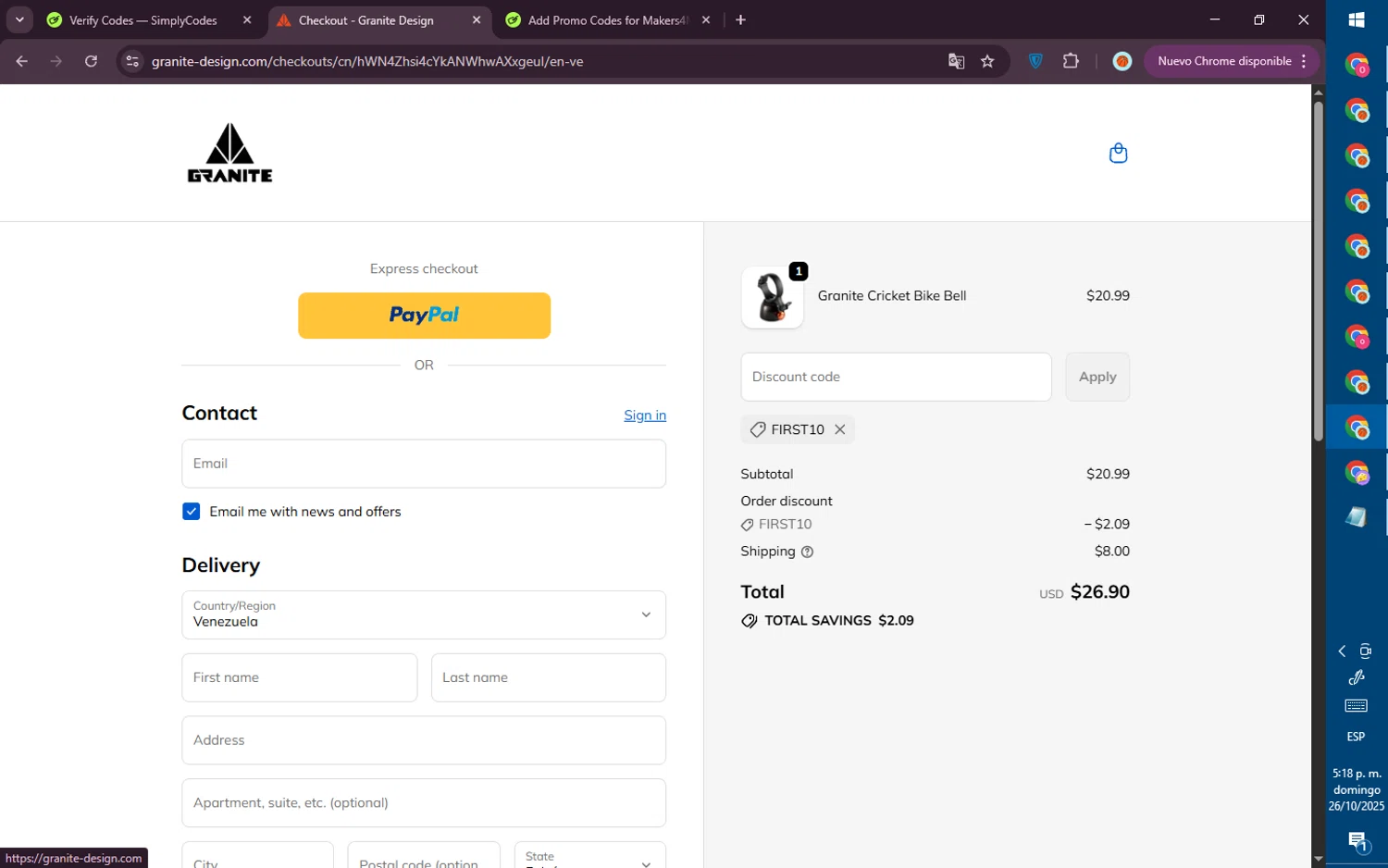Image resolution: width=1388 pixels, height=868 pixels.
Task: Show hidden tray icons chevron
Action: point(1342,651)
